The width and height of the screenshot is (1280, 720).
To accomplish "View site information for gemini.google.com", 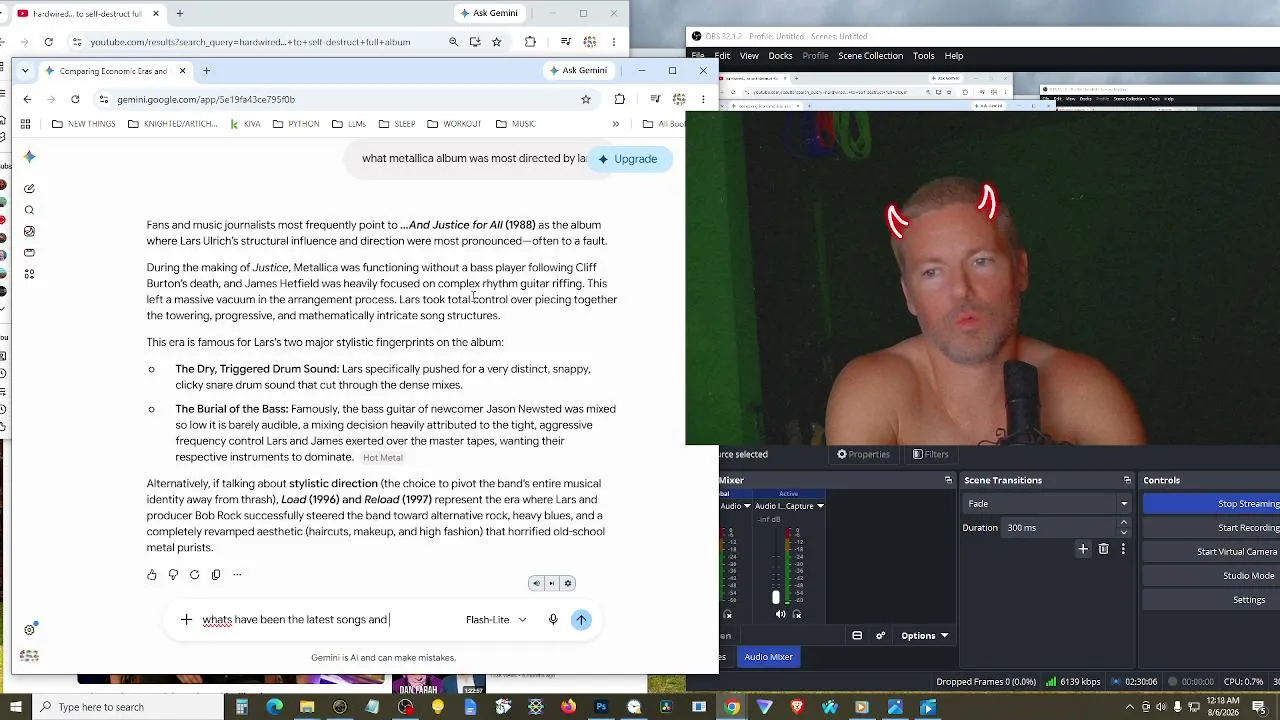I will point(103,99).
